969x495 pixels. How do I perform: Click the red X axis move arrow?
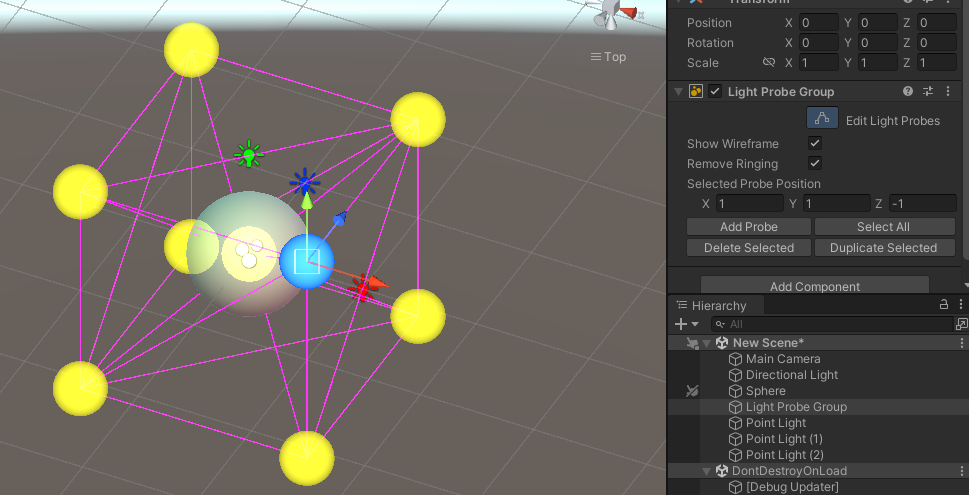click(x=378, y=284)
